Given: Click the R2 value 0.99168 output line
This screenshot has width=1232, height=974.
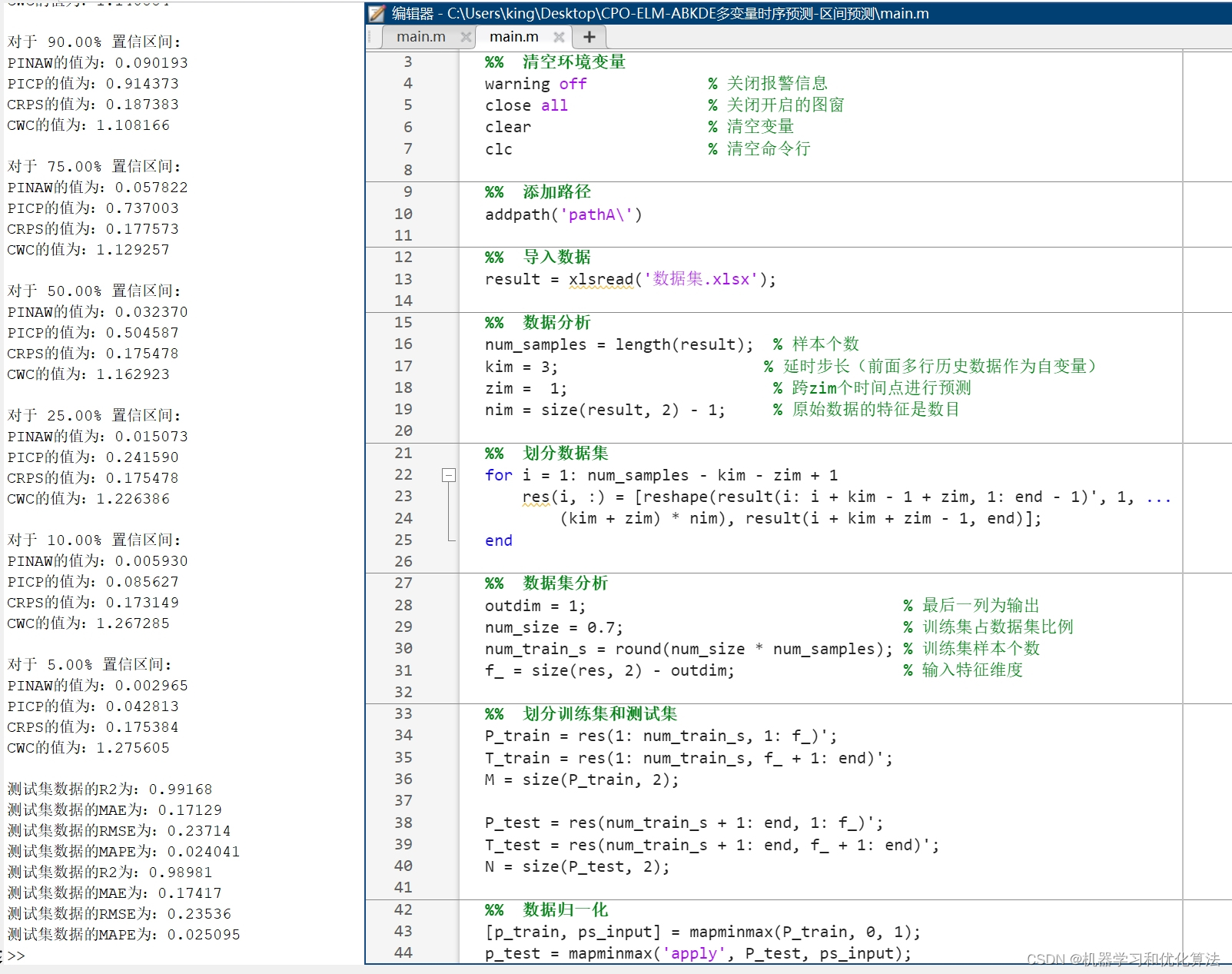Looking at the screenshot, I should 110,789.
